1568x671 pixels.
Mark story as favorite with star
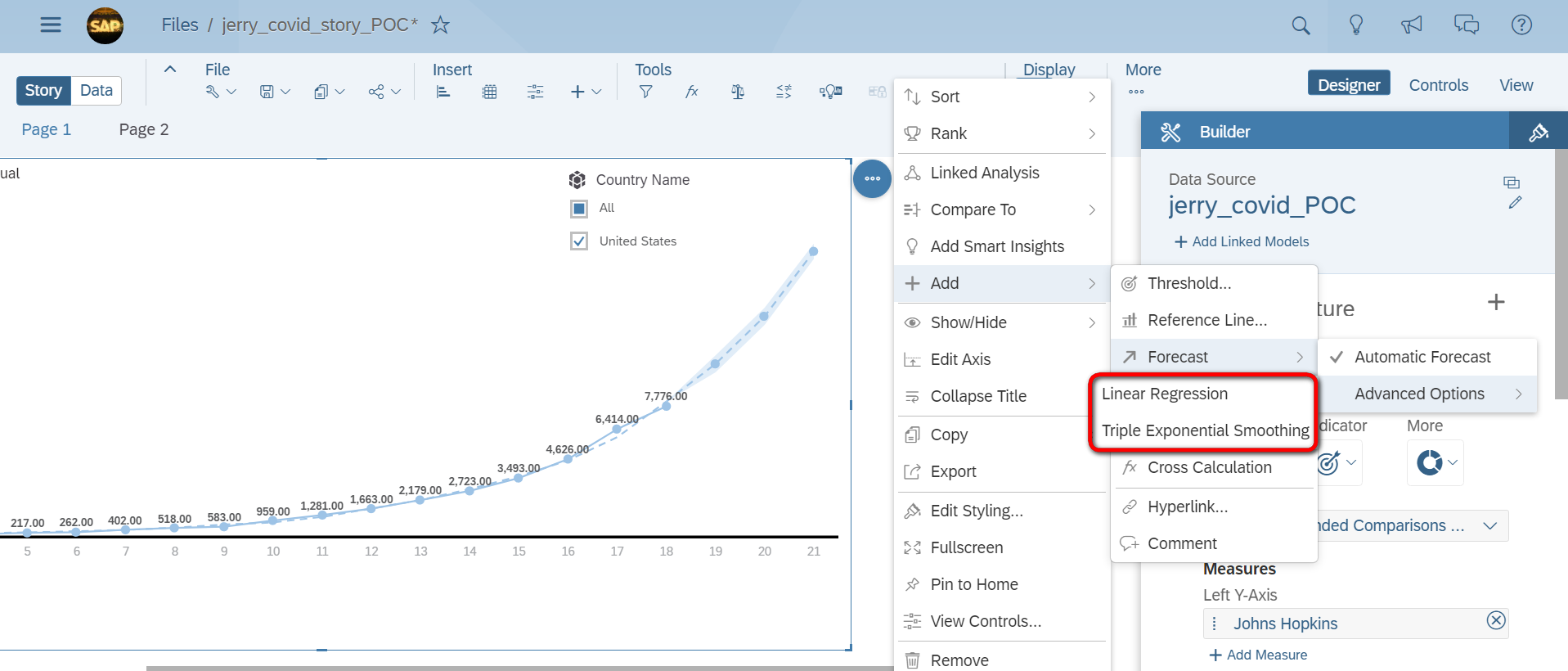pos(440,25)
